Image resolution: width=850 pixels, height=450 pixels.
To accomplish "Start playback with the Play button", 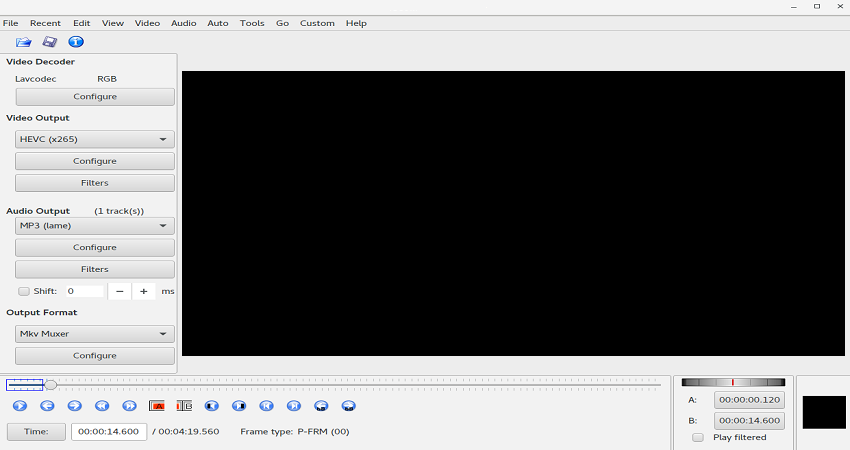I will point(20,406).
